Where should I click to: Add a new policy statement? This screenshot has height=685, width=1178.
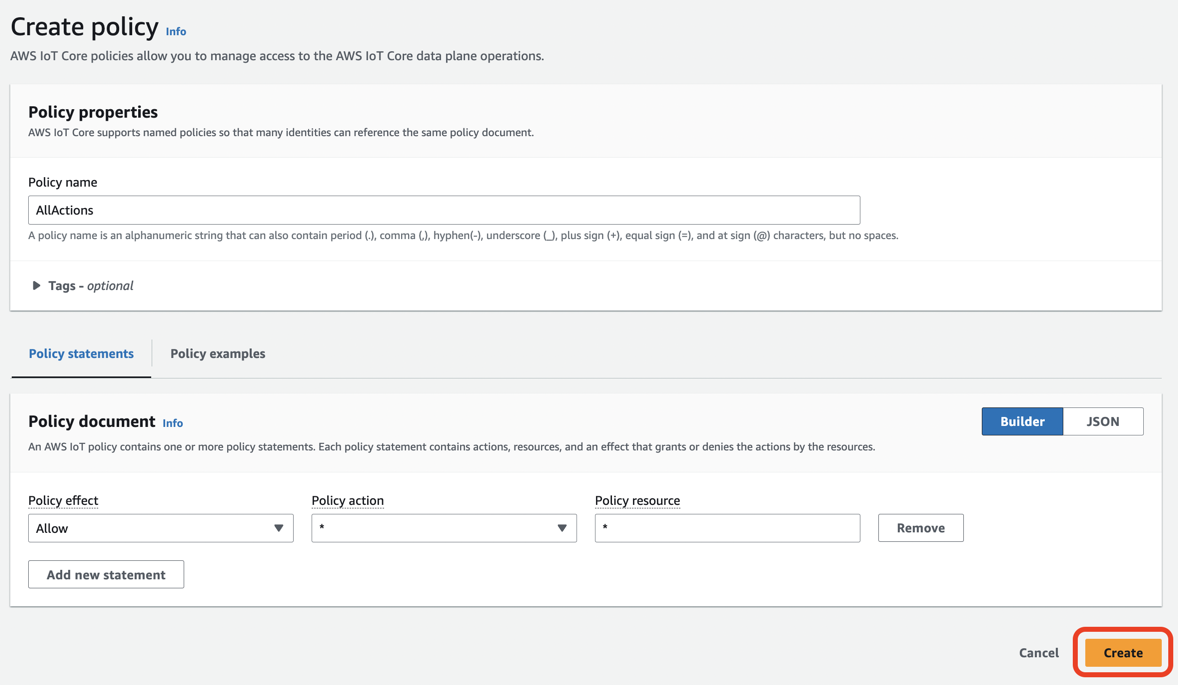pyautogui.click(x=106, y=575)
